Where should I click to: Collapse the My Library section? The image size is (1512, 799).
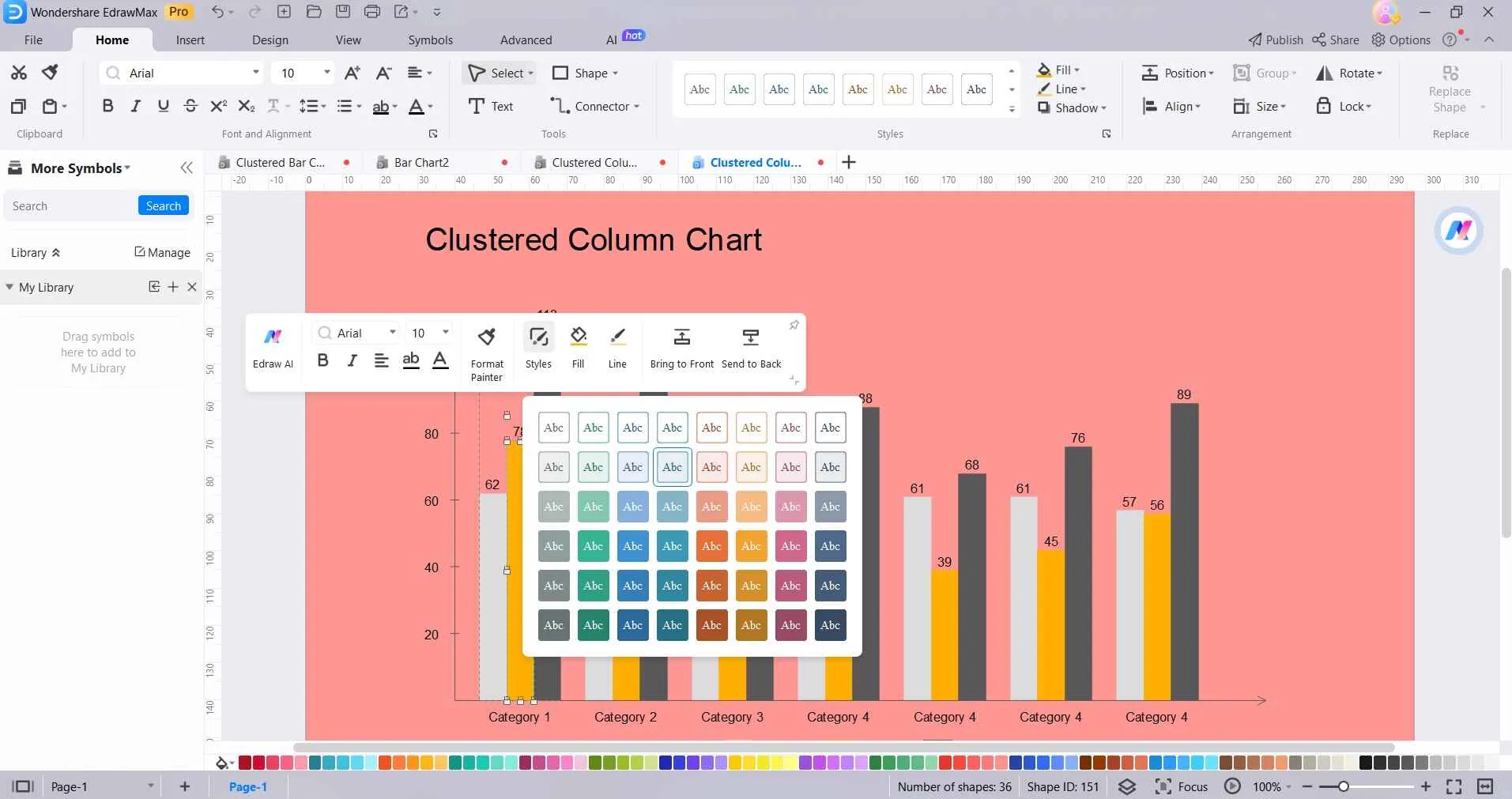9,287
